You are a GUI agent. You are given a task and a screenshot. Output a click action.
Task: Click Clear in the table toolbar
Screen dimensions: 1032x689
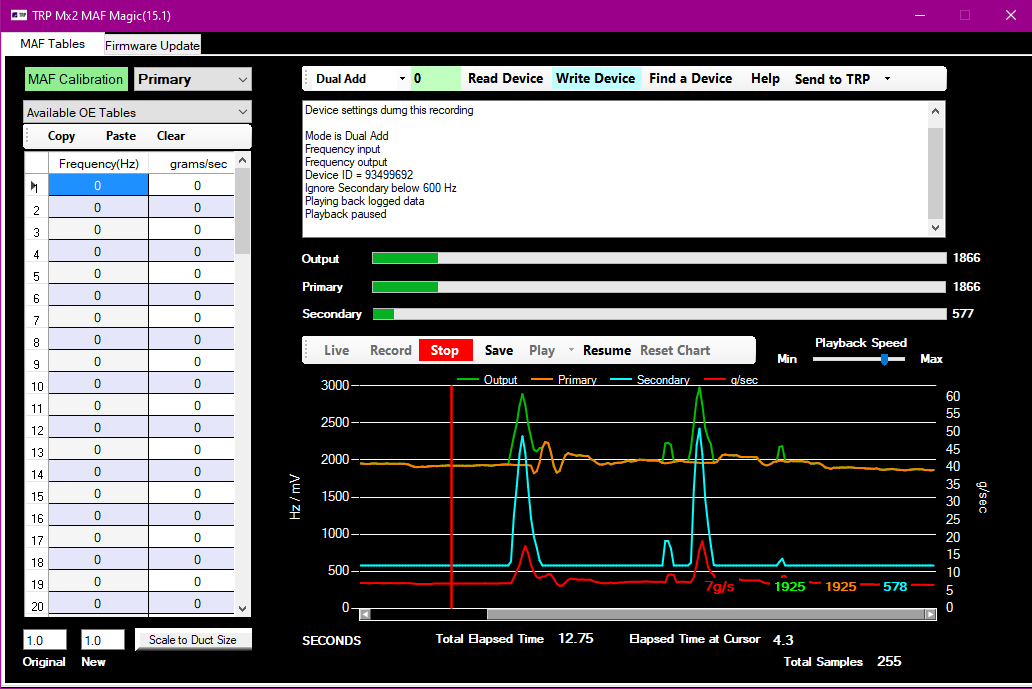(x=171, y=136)
